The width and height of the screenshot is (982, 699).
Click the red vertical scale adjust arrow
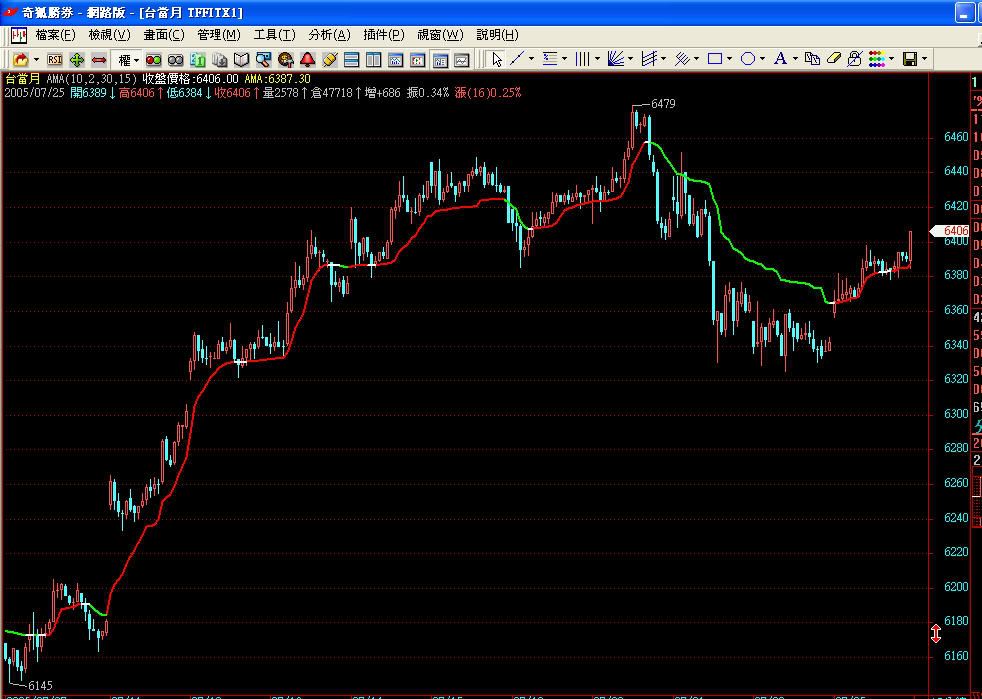pos(936,633)
